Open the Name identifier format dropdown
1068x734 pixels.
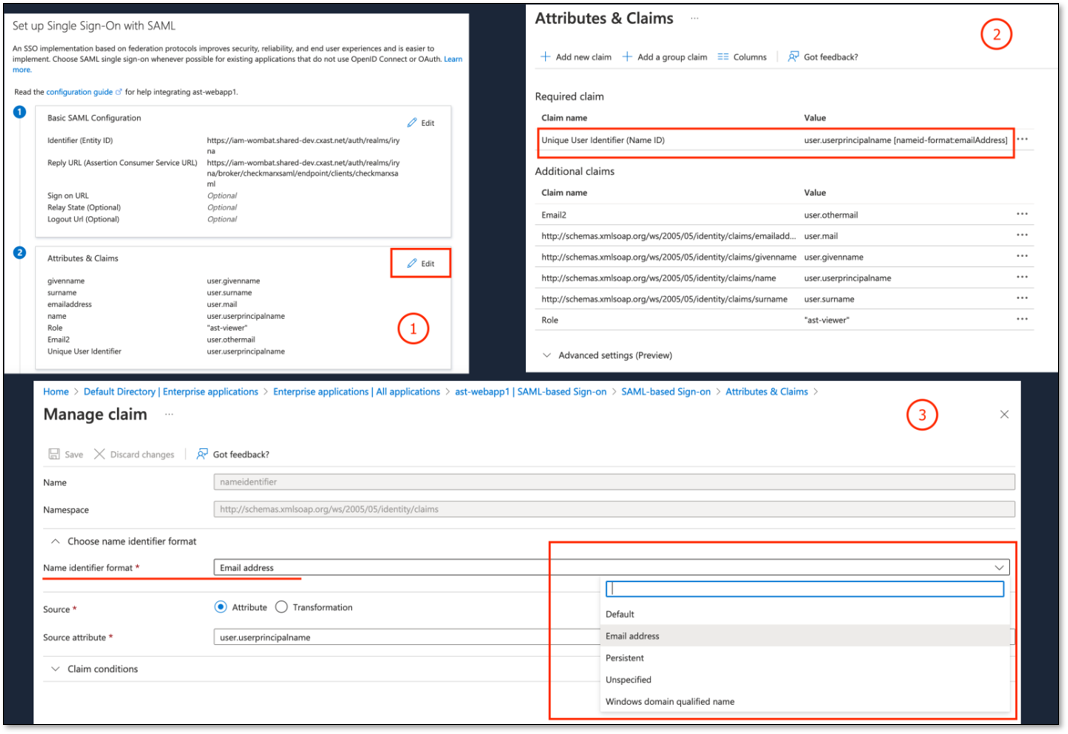612,567
